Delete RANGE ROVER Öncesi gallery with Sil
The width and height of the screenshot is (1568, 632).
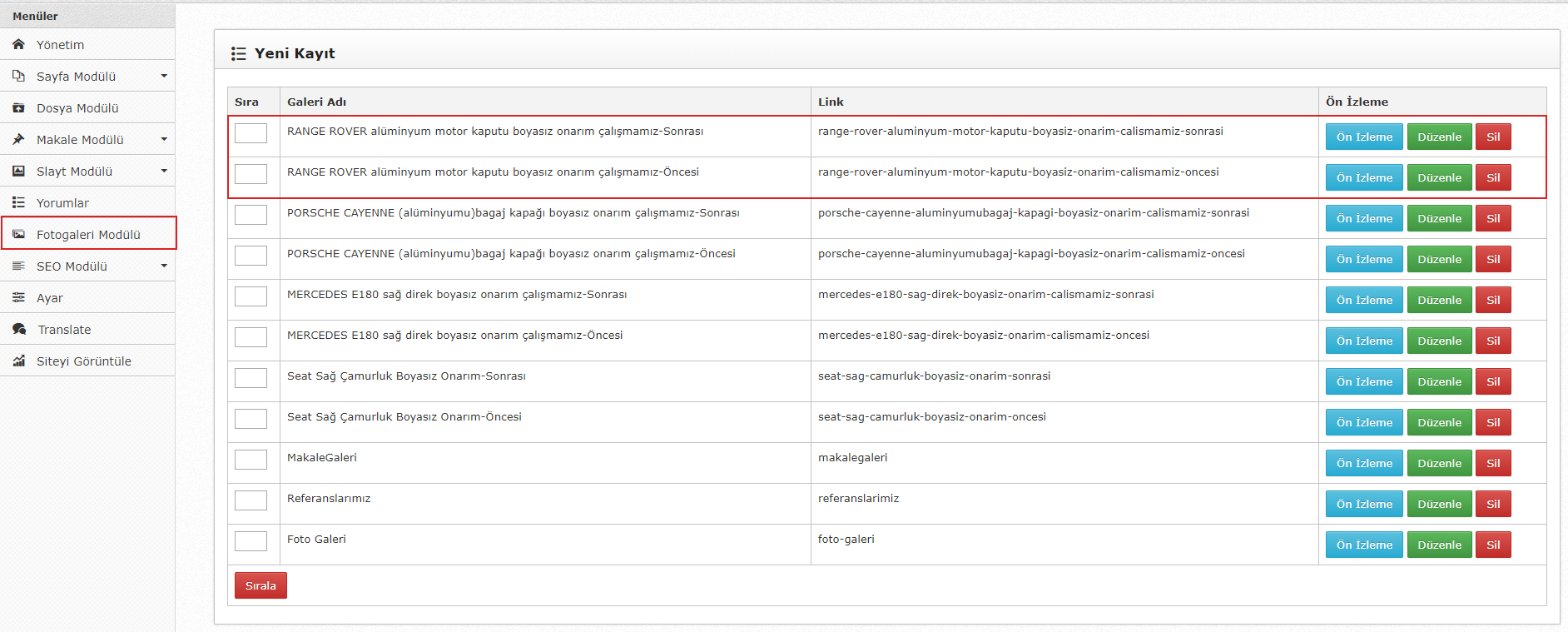[1493, 177]
